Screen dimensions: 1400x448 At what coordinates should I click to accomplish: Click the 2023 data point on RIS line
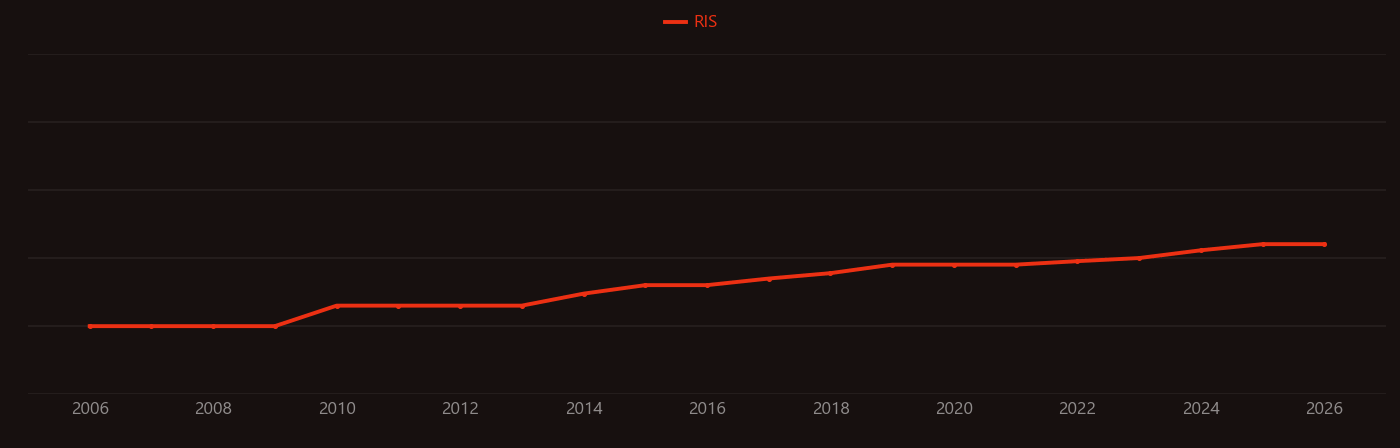click(x=1139, y=258)
